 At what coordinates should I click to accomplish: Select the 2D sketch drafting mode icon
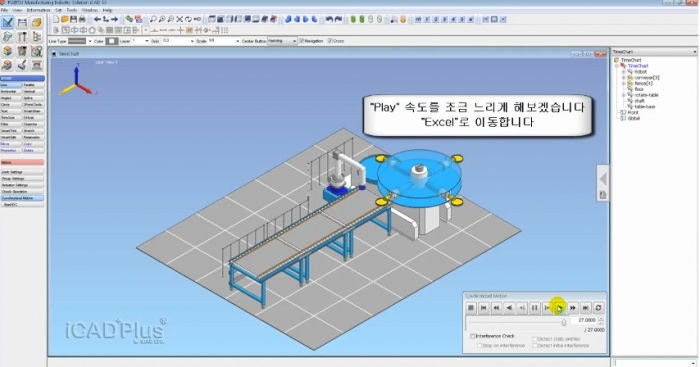8,22
